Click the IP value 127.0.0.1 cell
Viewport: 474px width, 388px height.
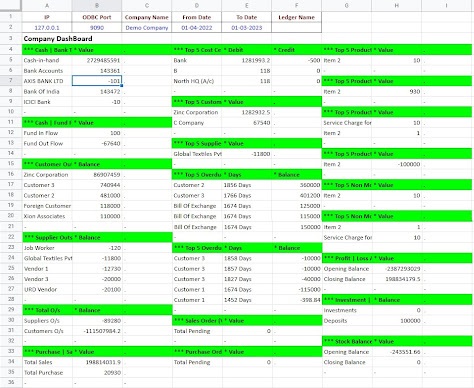pos(47,28)
